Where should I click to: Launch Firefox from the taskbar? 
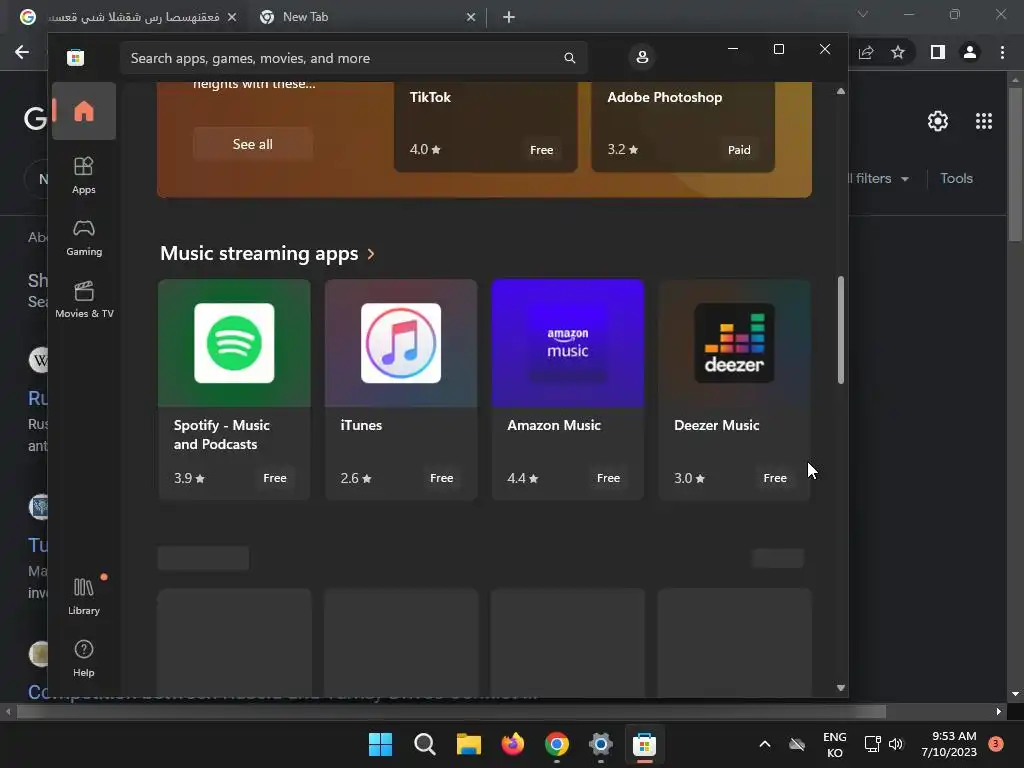click(513, 744)
